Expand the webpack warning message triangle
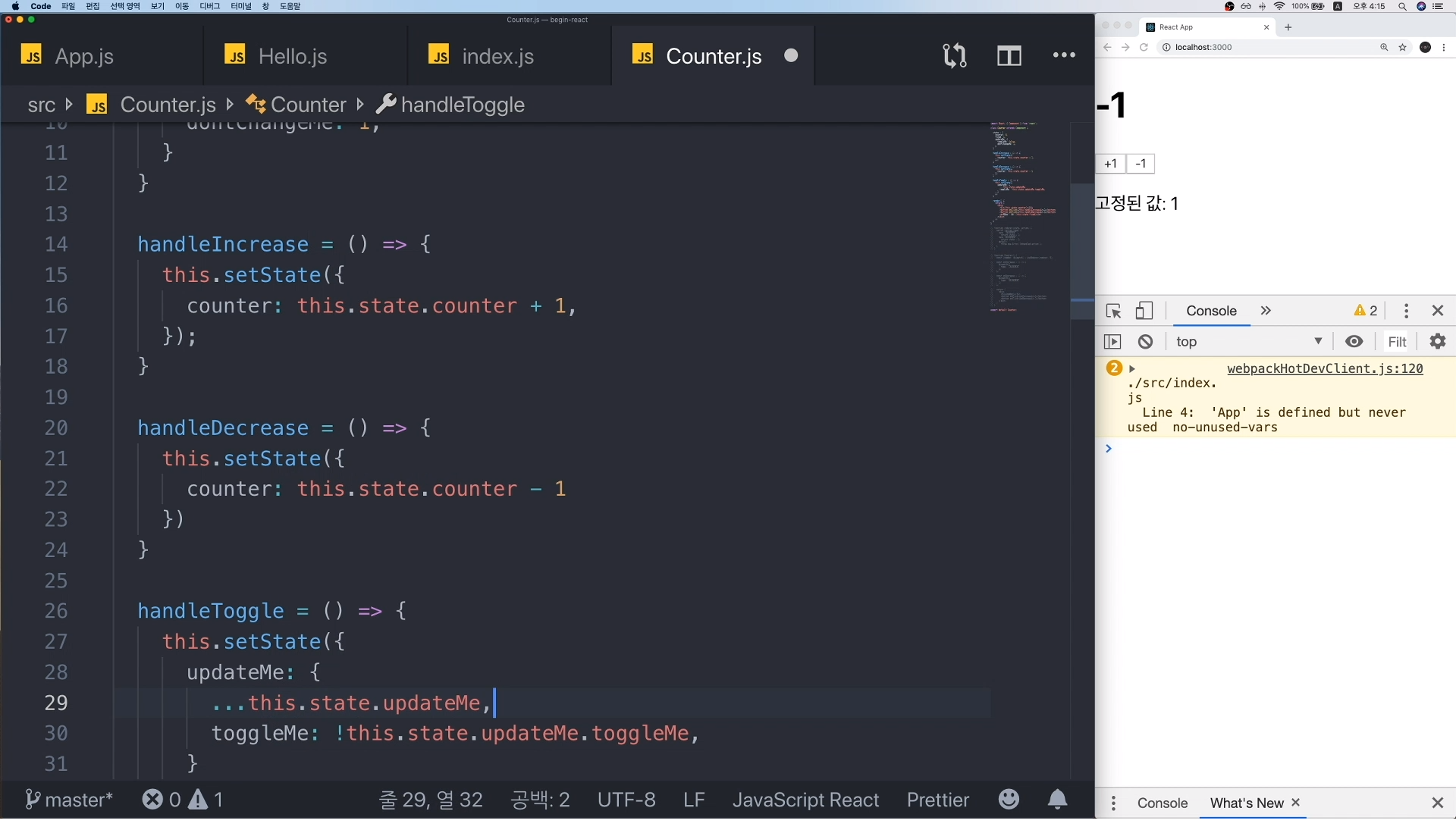Viewport: 1456px width, 833px height. click(1132, 369)
